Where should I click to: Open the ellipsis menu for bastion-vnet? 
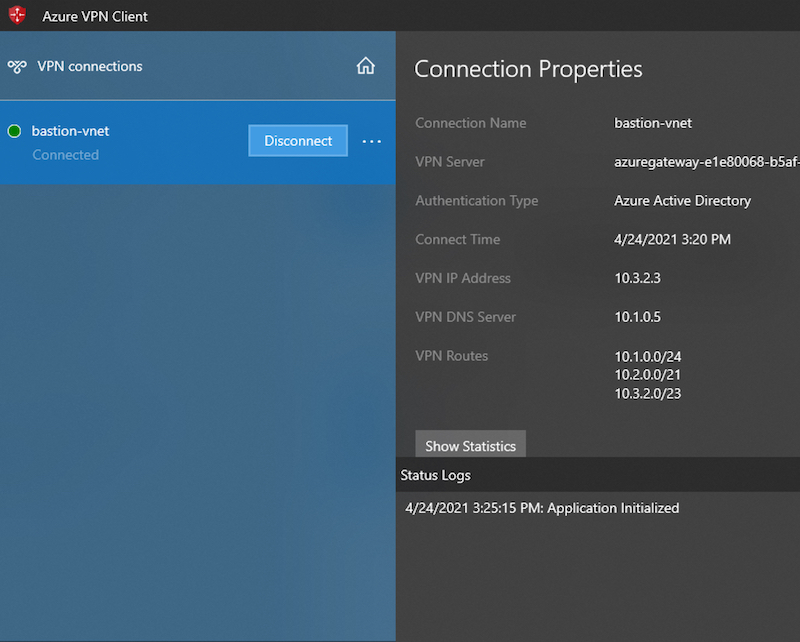pyautogui.click(x=372, y=142)
